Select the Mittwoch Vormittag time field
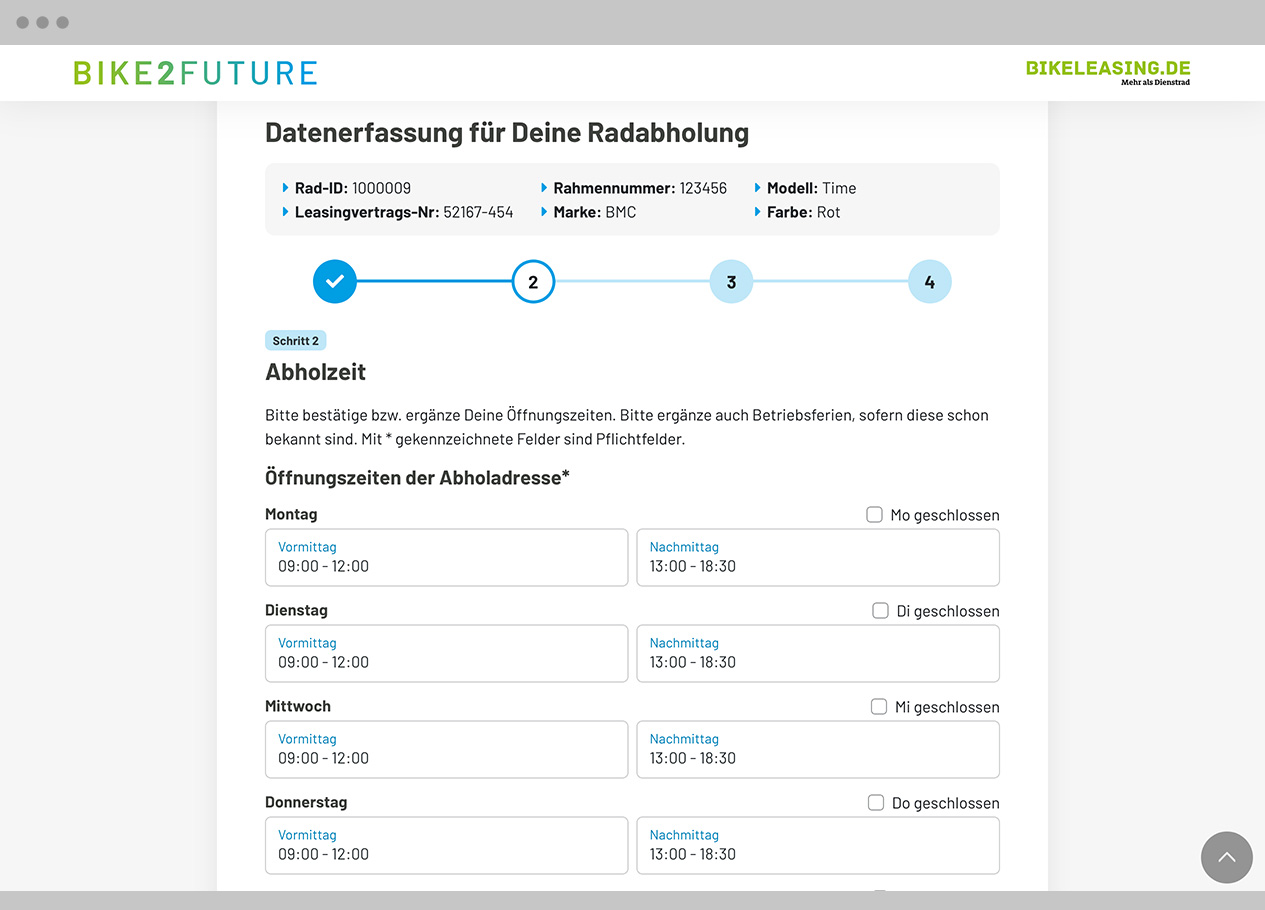Image resolution: width=1265 pixels, height=910 pixels. pyautogui.click(x=446, y=749)
